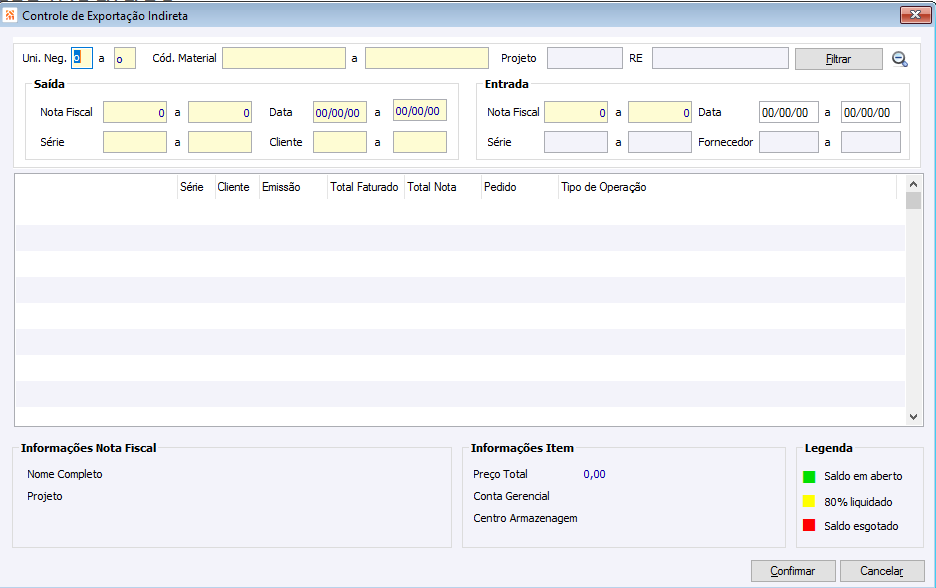
Task: Focus the second Uni. Neg. field
Action: [125, 58]
